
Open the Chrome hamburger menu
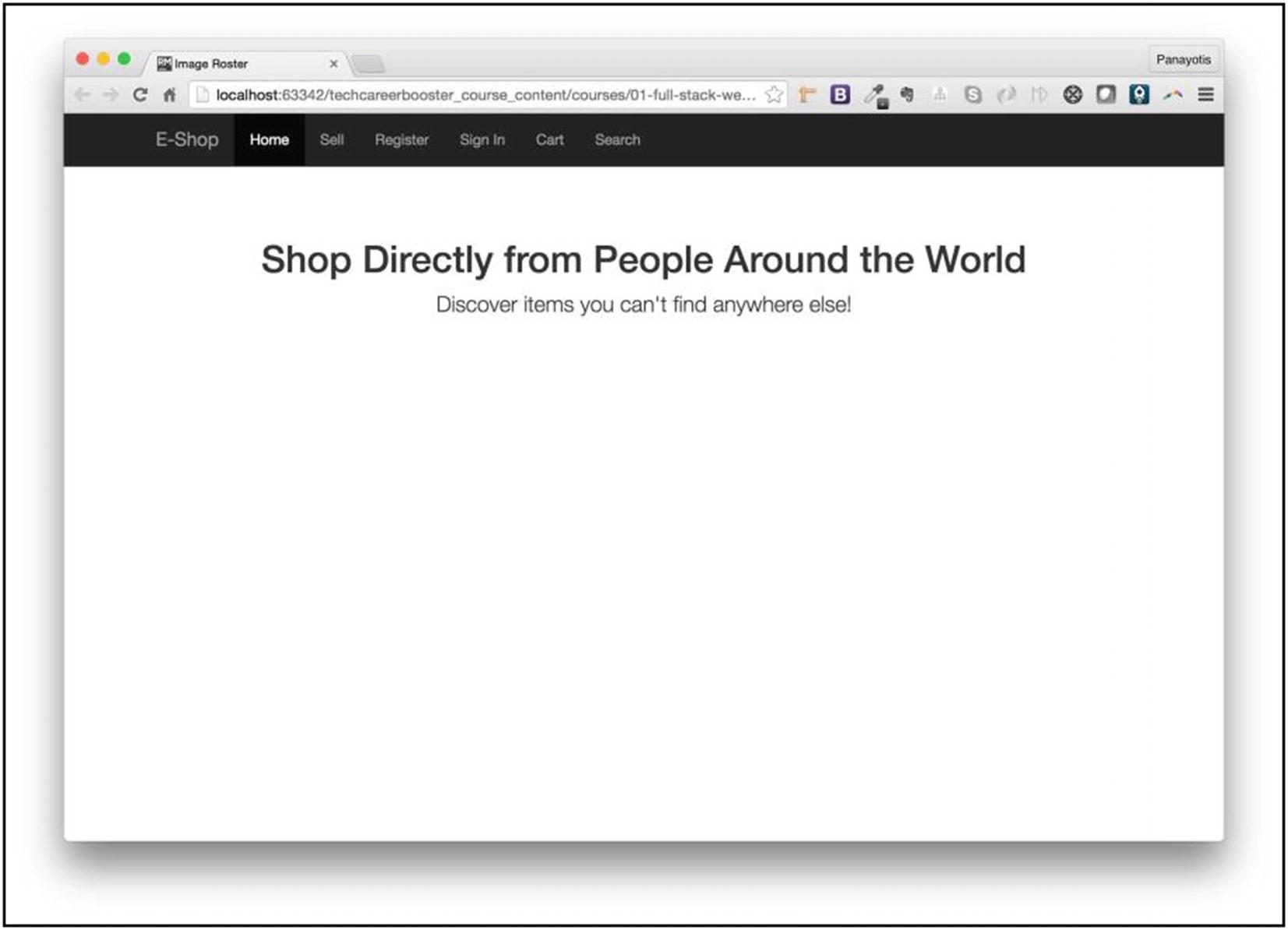click(1205, 94)
